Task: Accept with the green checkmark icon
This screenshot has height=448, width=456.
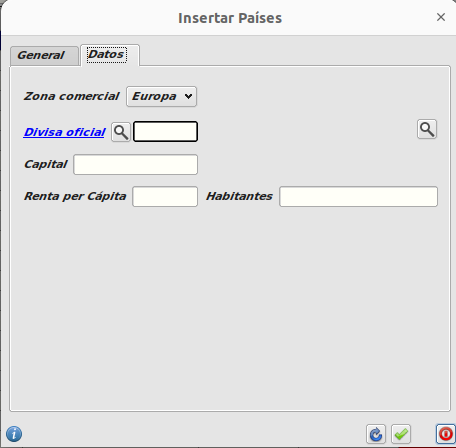Action: [401, 434]
